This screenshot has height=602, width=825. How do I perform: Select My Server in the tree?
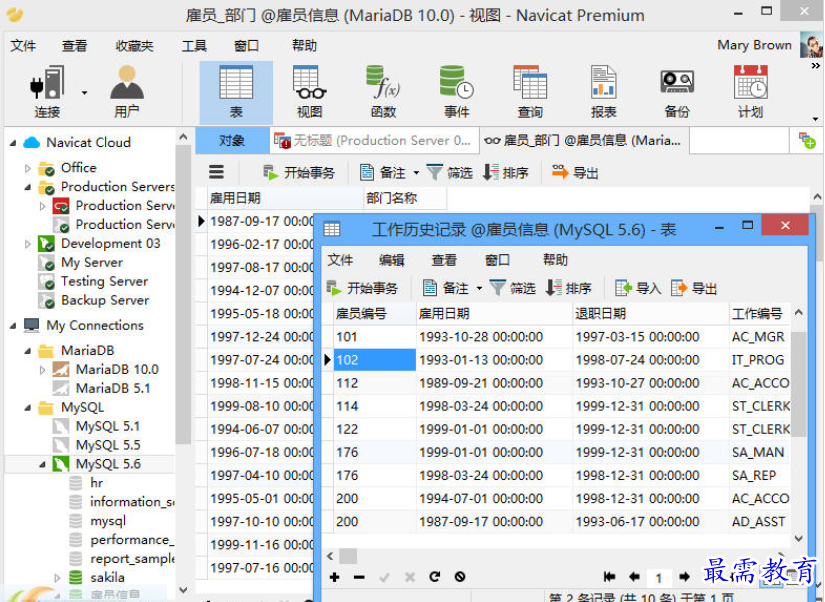pos(92,262)
